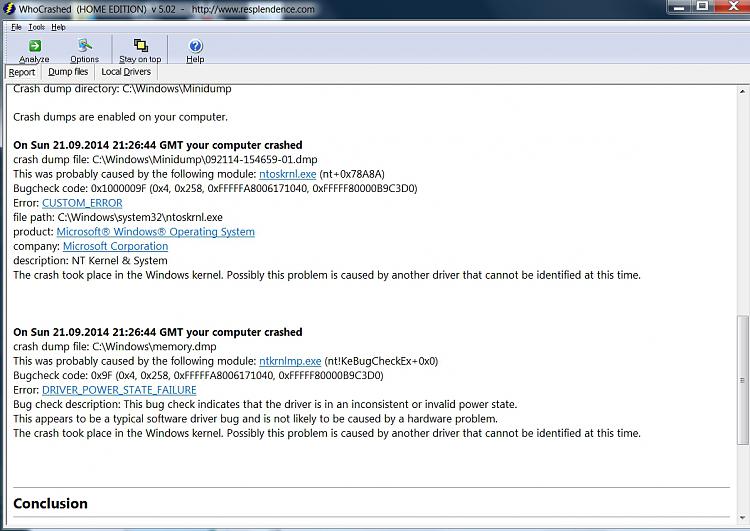
Task: Click the memory.dmp crash dump file line
Action: point(115,346)
